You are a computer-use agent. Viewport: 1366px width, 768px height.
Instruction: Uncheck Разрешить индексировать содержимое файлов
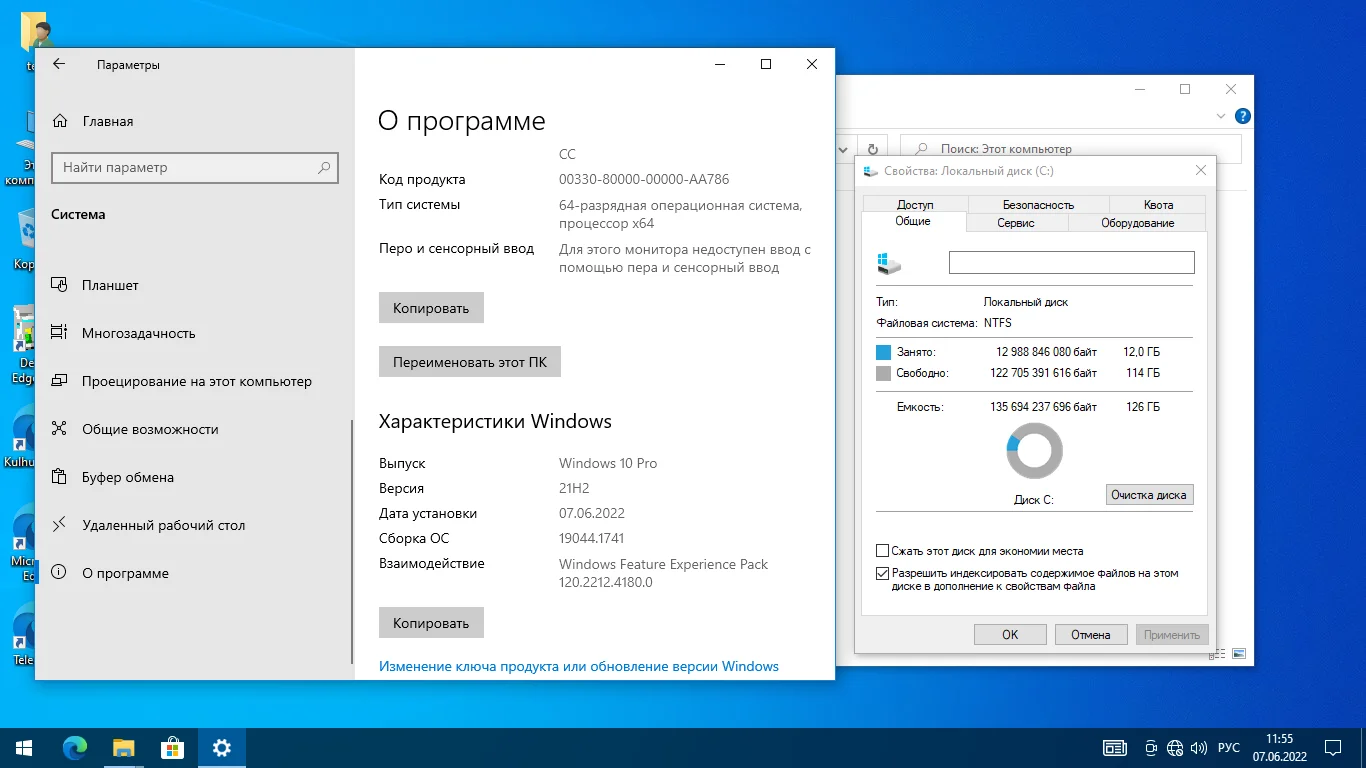[882, 574]
